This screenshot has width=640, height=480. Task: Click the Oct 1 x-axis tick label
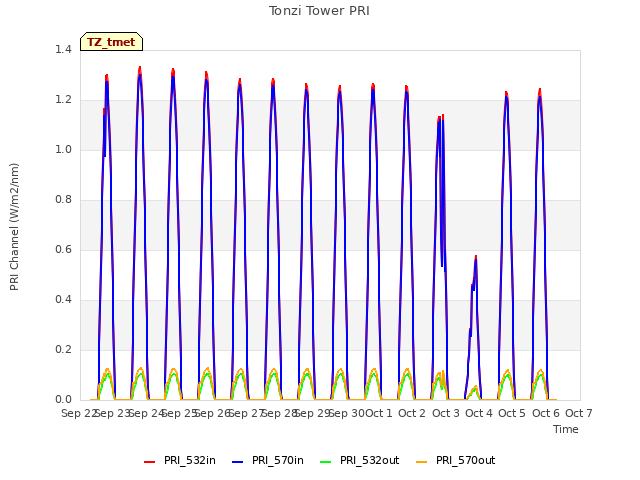(x=378, y=413)
